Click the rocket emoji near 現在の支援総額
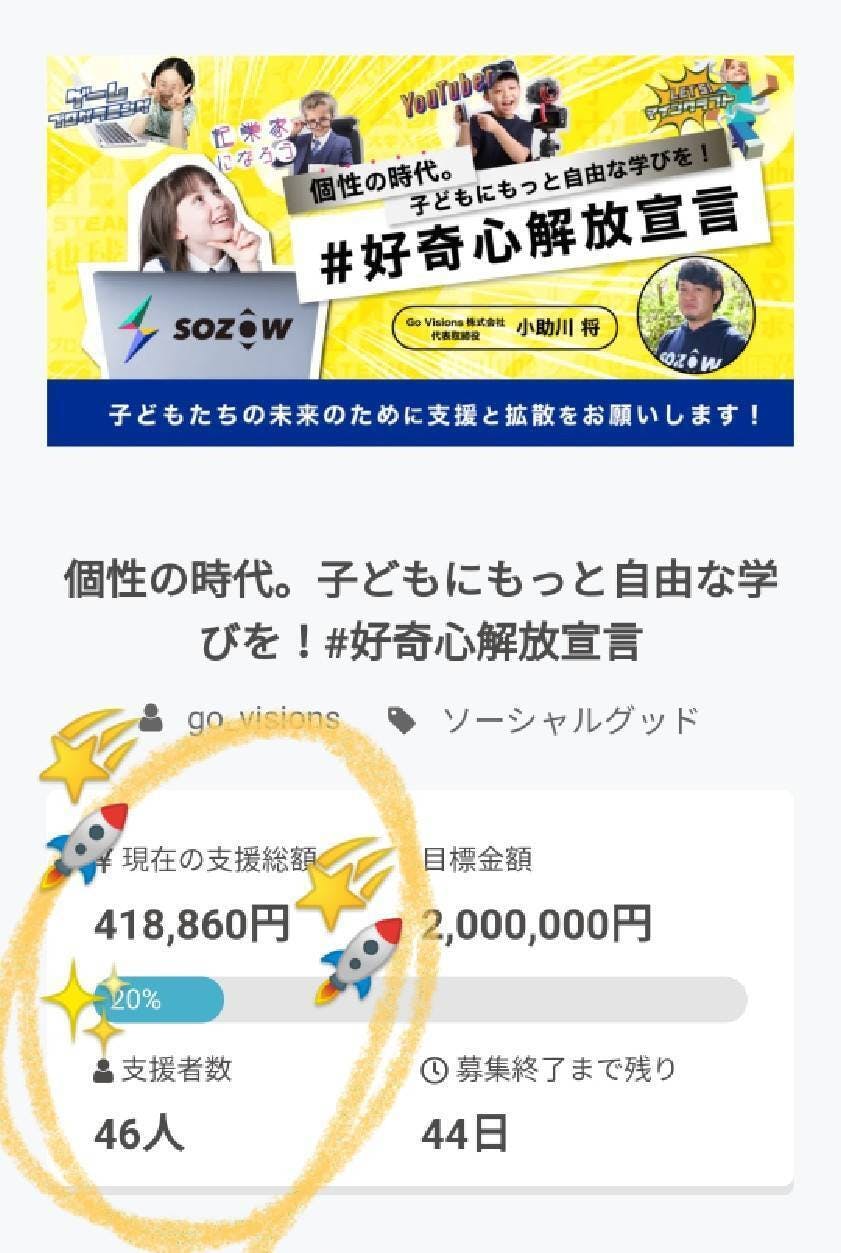Viewport: 841px width, 1253px height. click(84, 845)
